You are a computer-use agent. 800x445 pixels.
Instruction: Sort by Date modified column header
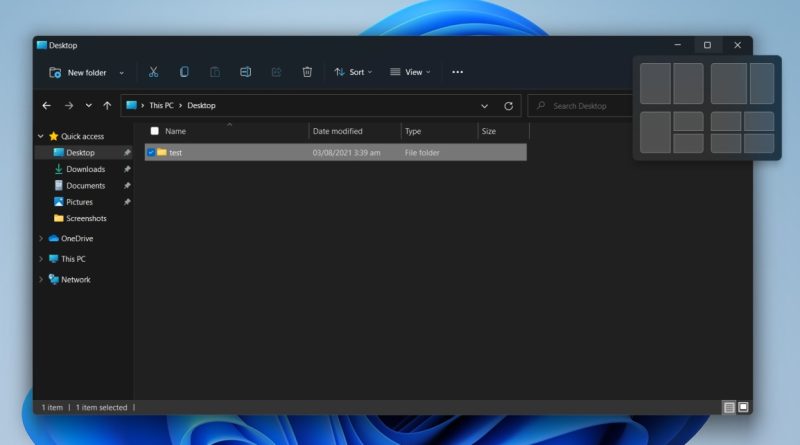coord(337,131)
